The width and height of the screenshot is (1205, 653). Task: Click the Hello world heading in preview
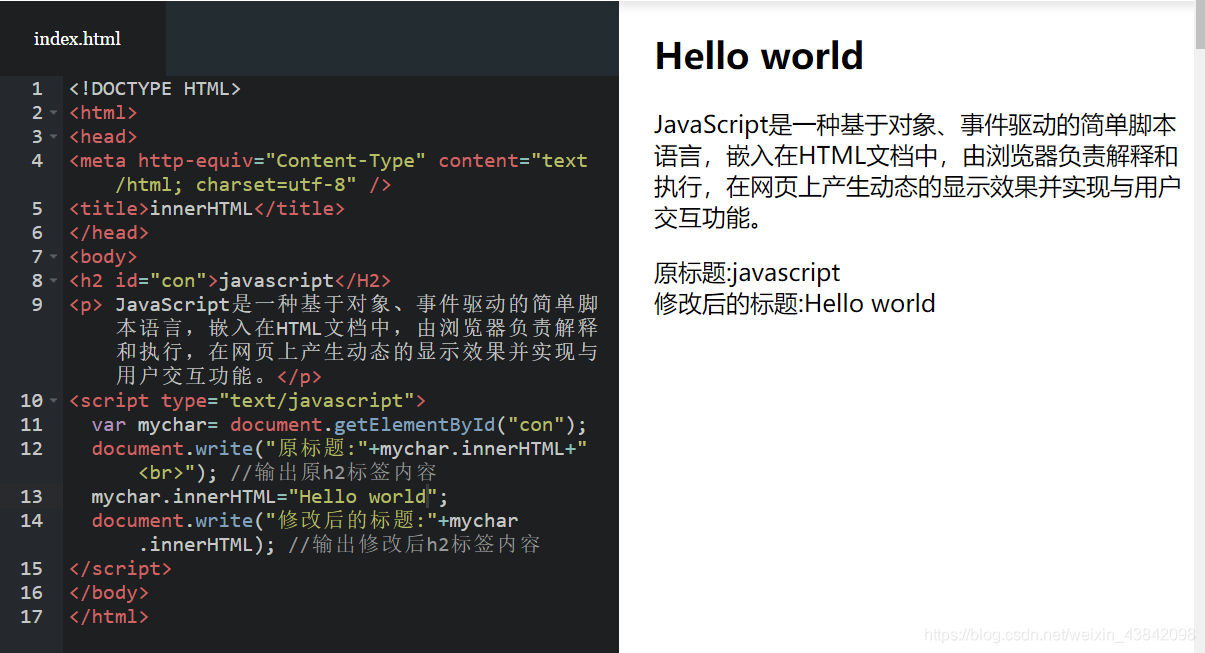coord(759,56)
